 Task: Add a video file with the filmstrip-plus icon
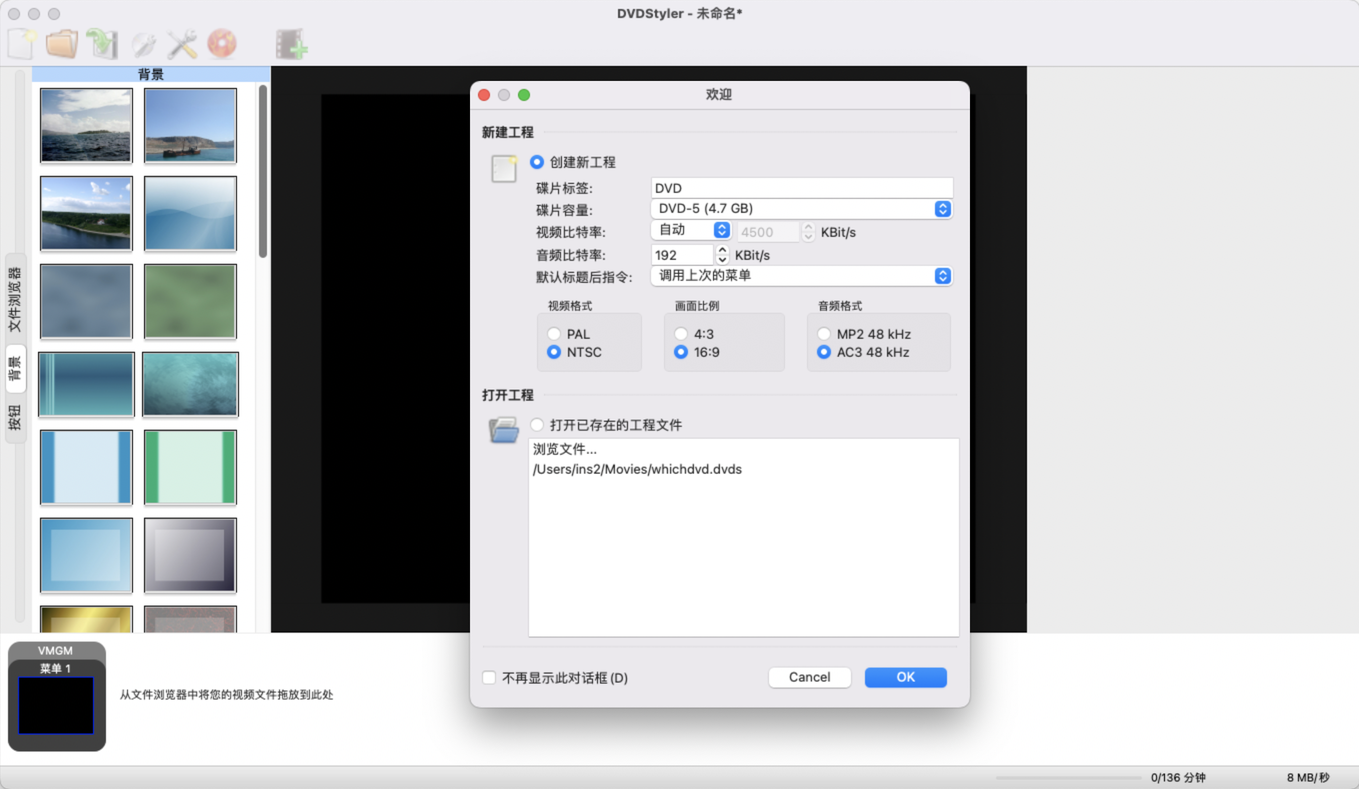[x=291, y=44]
